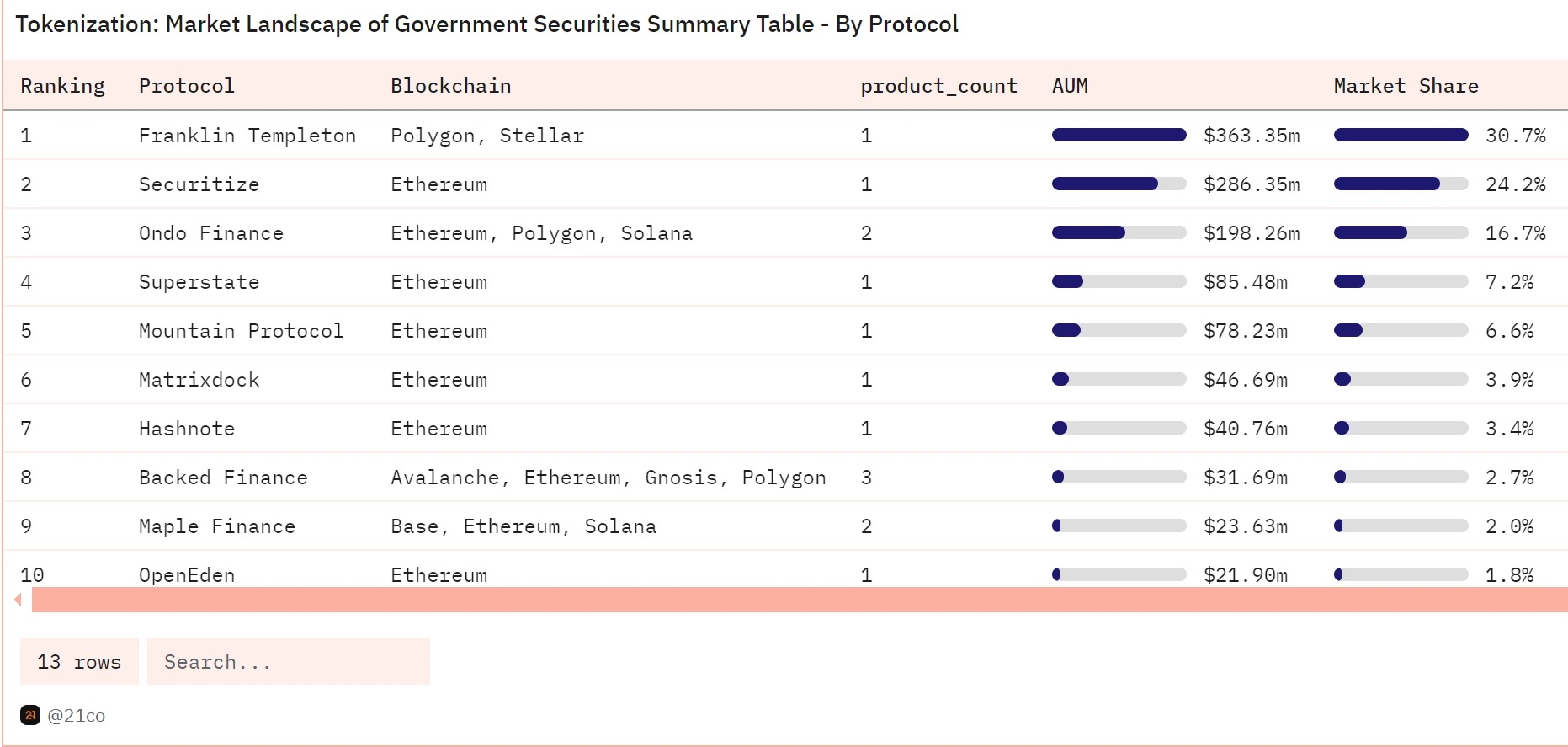Click the Mountain Protocol AUM value $78.23m

click(1246, 331)
